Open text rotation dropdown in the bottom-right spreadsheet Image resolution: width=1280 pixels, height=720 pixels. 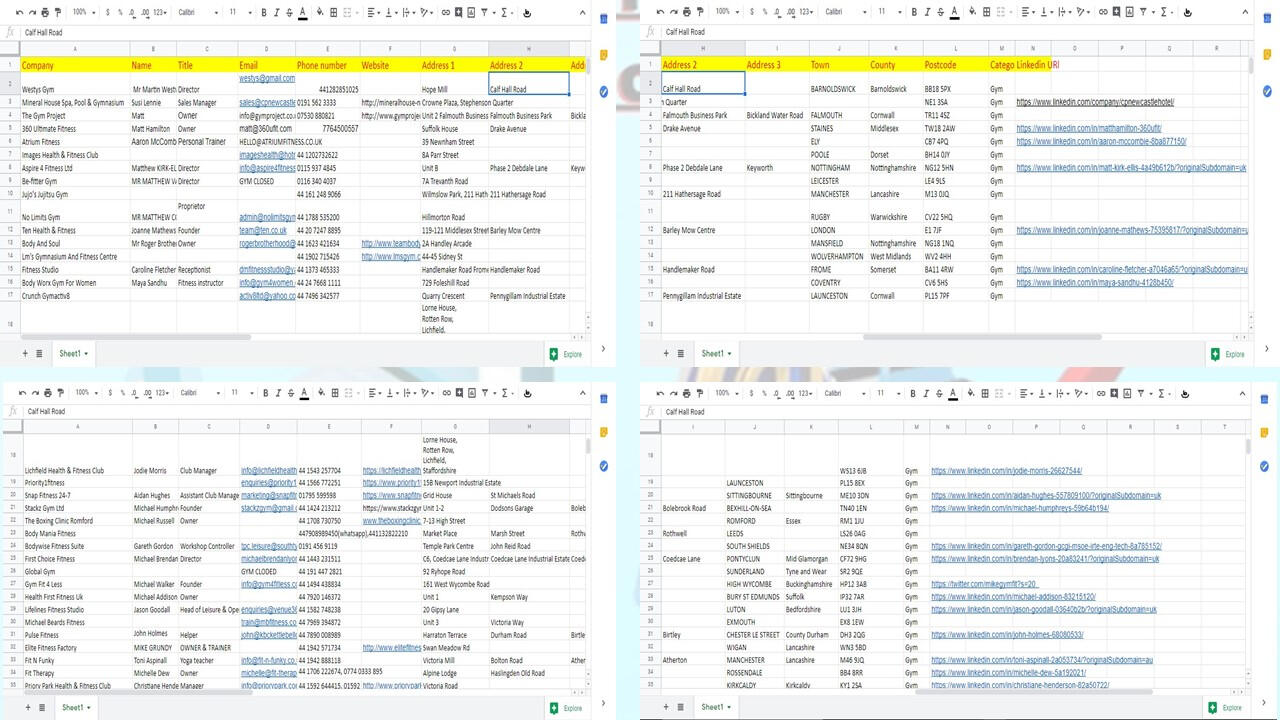pyautogui.click(x=1083, y=393)
